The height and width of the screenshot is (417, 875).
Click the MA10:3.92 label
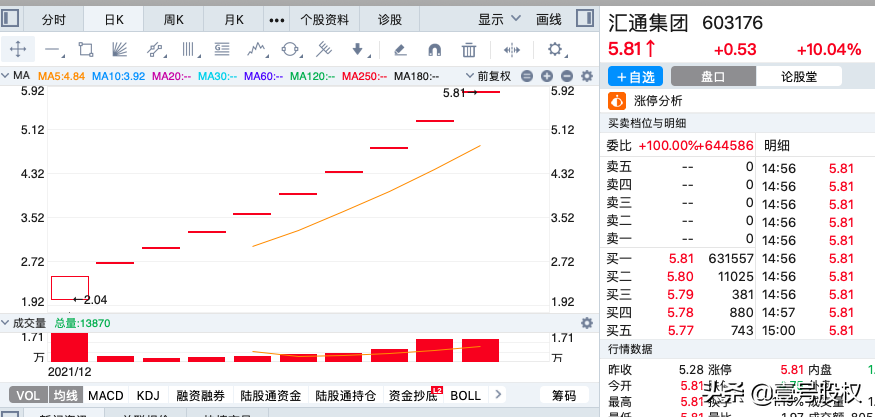118,76
